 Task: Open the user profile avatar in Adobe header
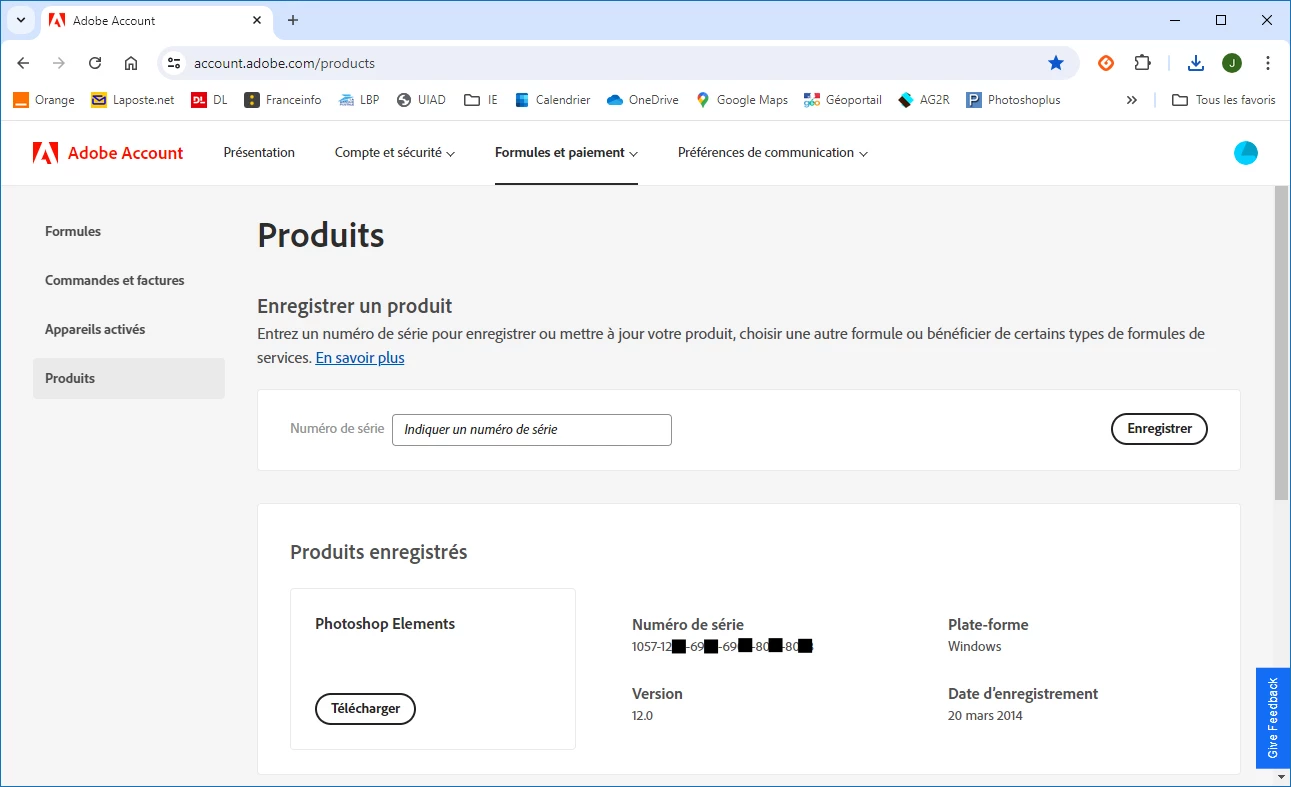point(1246,153)
